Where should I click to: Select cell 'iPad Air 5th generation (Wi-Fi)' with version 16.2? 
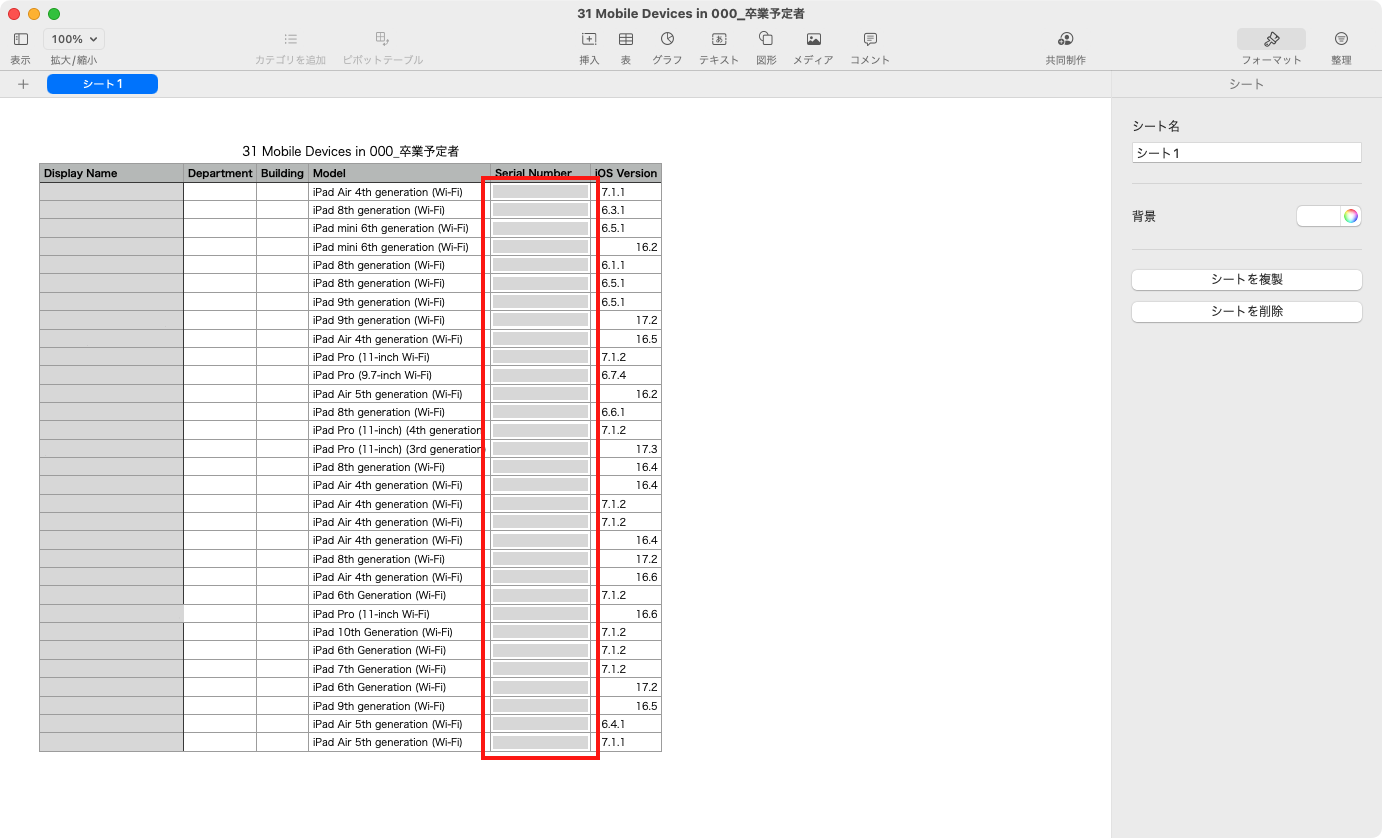(x=399, y=394)
